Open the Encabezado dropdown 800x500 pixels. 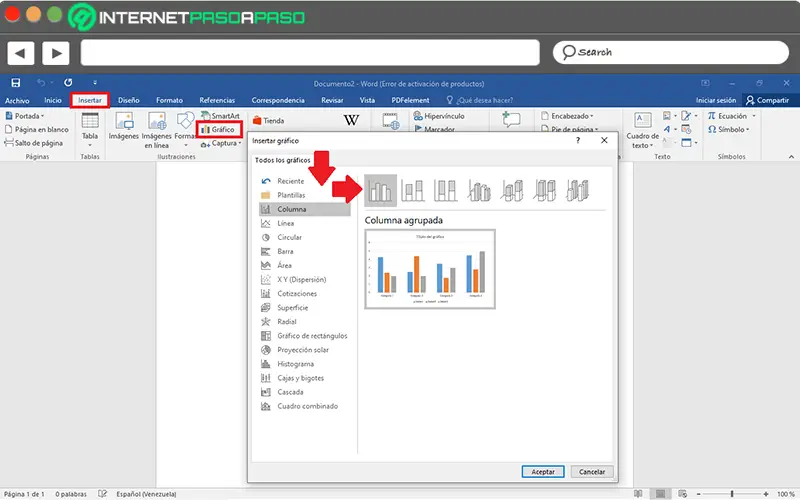click(x=567, y=116)
